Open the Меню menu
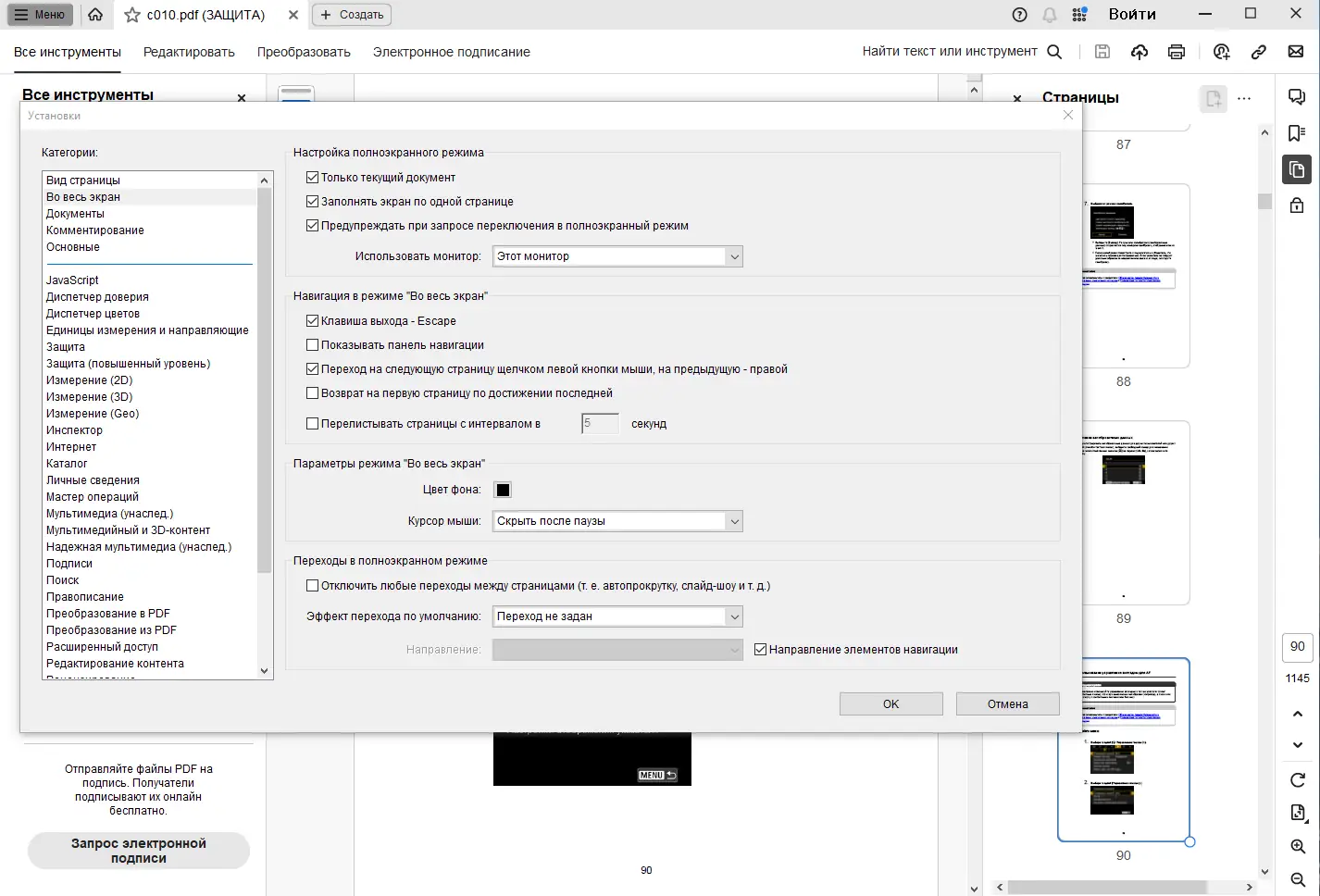1320x896 pixels. click(x=39, y=14)
